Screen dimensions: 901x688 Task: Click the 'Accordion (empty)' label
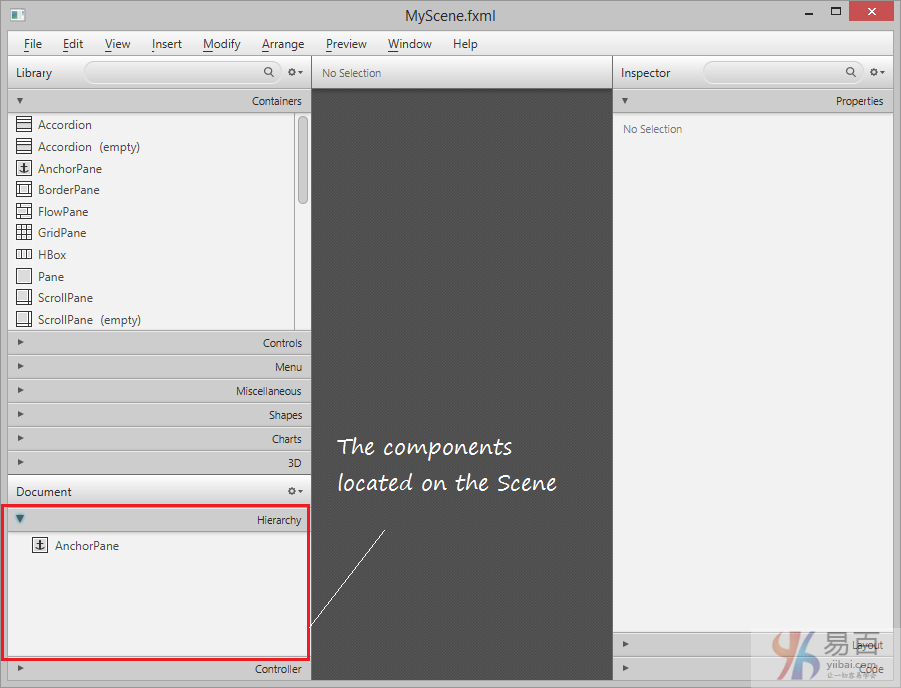pyautogui.click(x=89, y=147)
